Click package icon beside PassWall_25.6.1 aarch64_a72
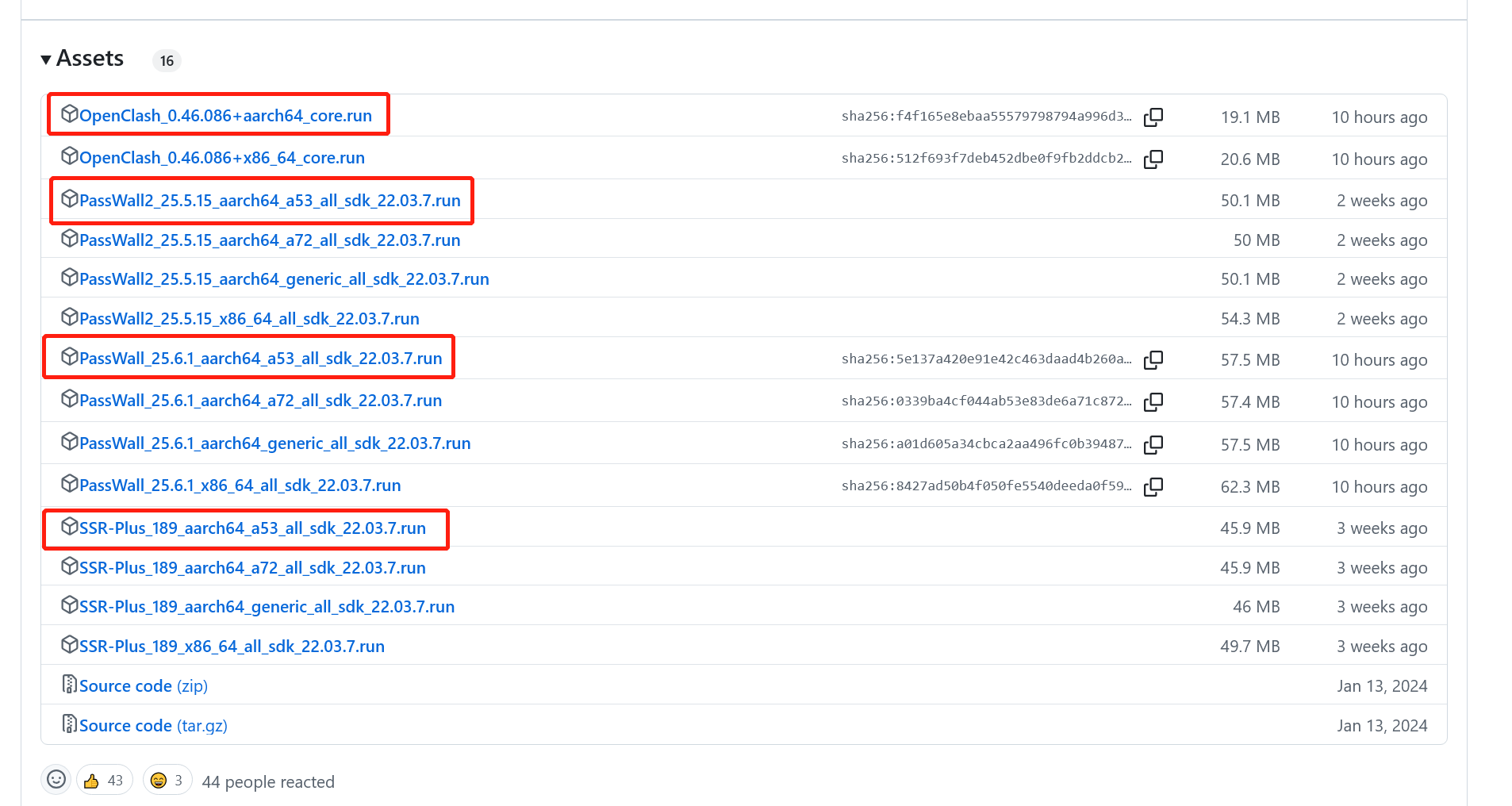The height and width of the screenshot is (806, 1512). coord(70,398)
